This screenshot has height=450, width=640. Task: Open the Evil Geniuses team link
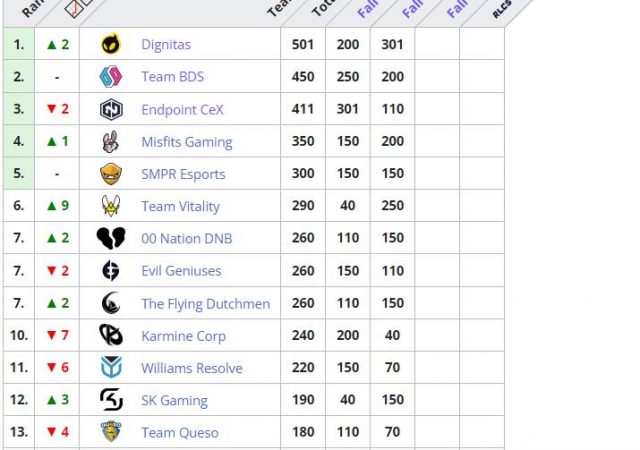click(x=181, y=271)
